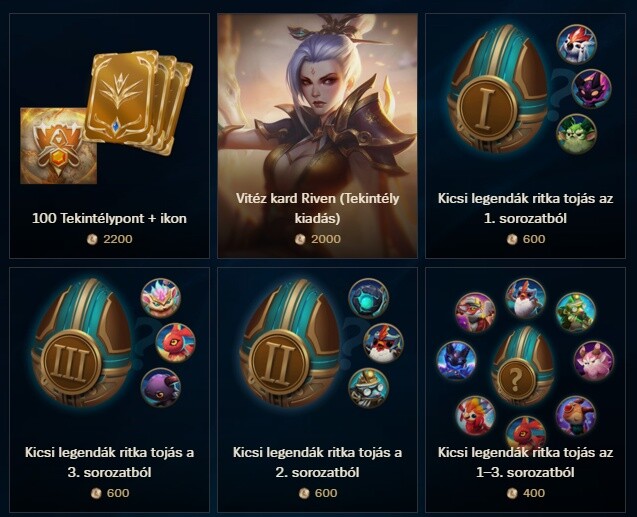
Task: Click the pink-crested legend portrait in Series 3
Action: (x=161, y=299)
